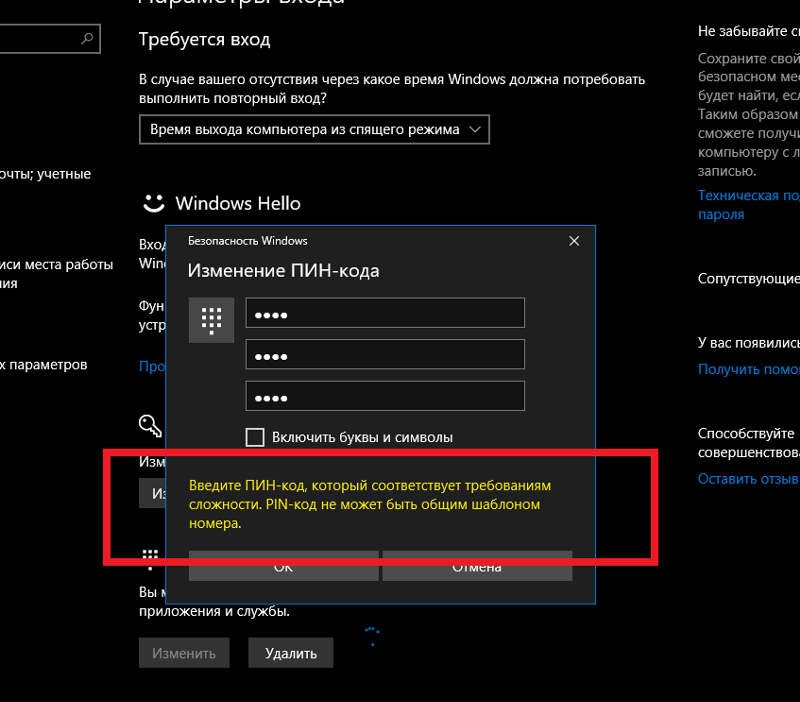Enable 'Включить буквы и символы' option

255,437
